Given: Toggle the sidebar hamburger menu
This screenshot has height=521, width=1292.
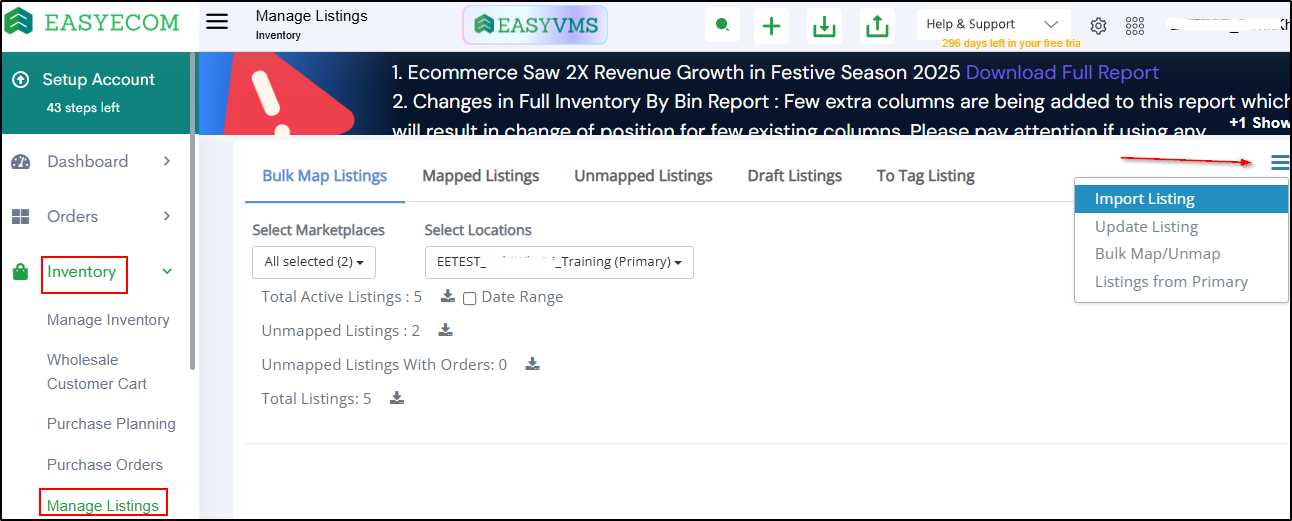Looking at the screenshot, I should pyautogui.click(x=217, y=22).
